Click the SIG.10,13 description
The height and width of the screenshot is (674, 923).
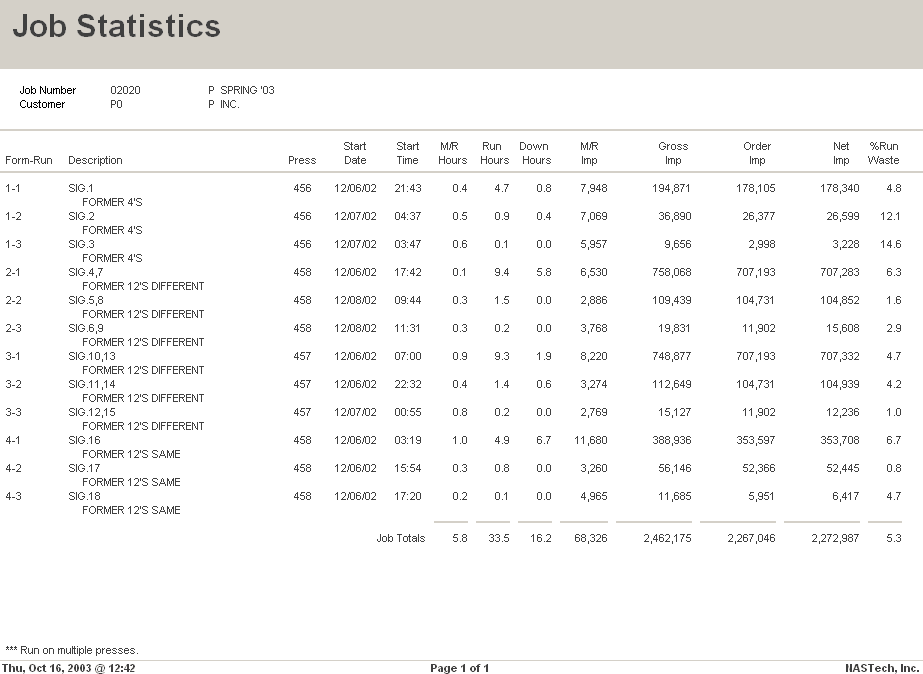92,356
